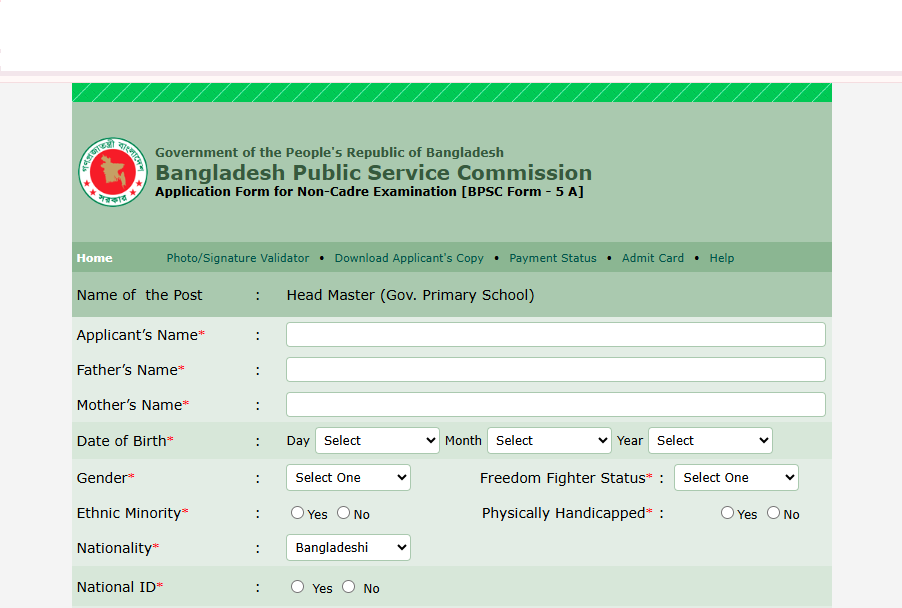Image resolution: width=902 pixels, height=608 pixels.
Task: Click the Bangladesh government seal logo
Action: [112, 172]
